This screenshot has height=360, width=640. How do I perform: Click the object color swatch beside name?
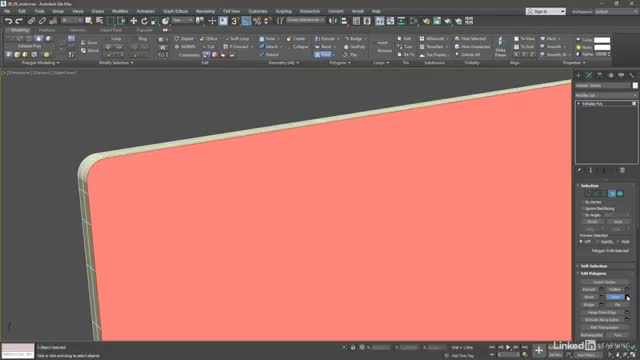[635, 86]
